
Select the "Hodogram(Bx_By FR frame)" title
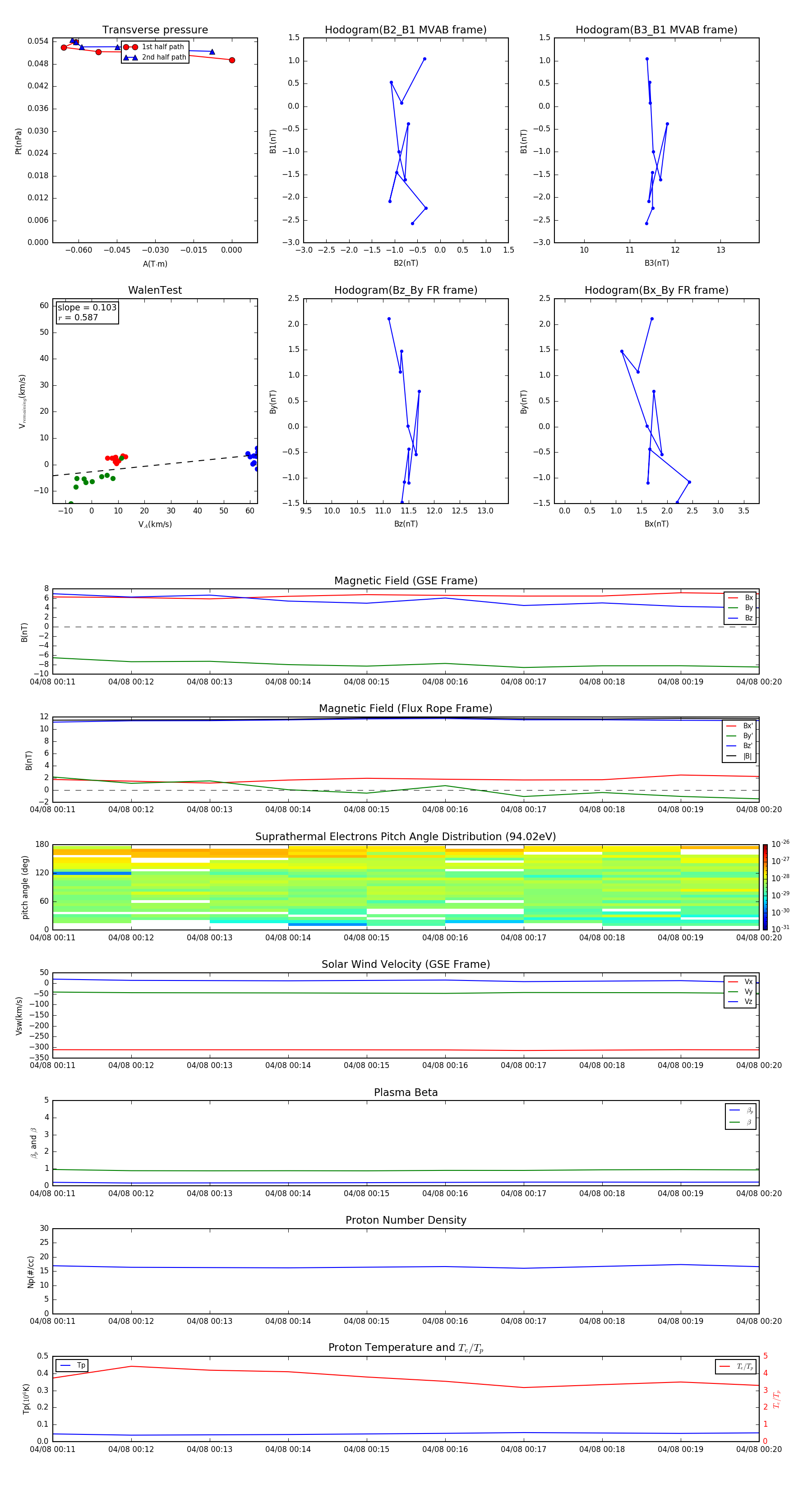(x=656, y=290)
